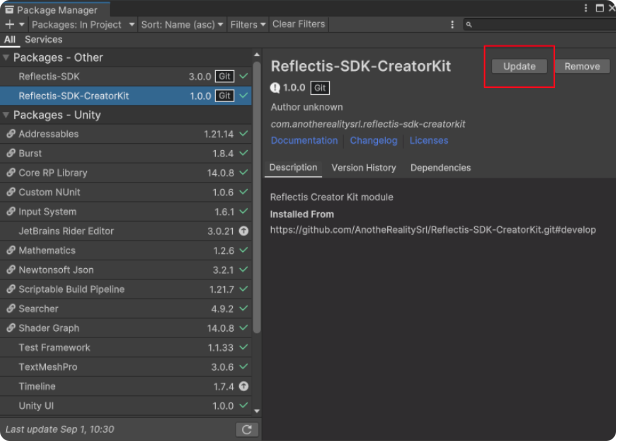Click the plus add-package icon
Image resolution: width=617 pixels, height=441 pixels.
[x=9, y=24]
